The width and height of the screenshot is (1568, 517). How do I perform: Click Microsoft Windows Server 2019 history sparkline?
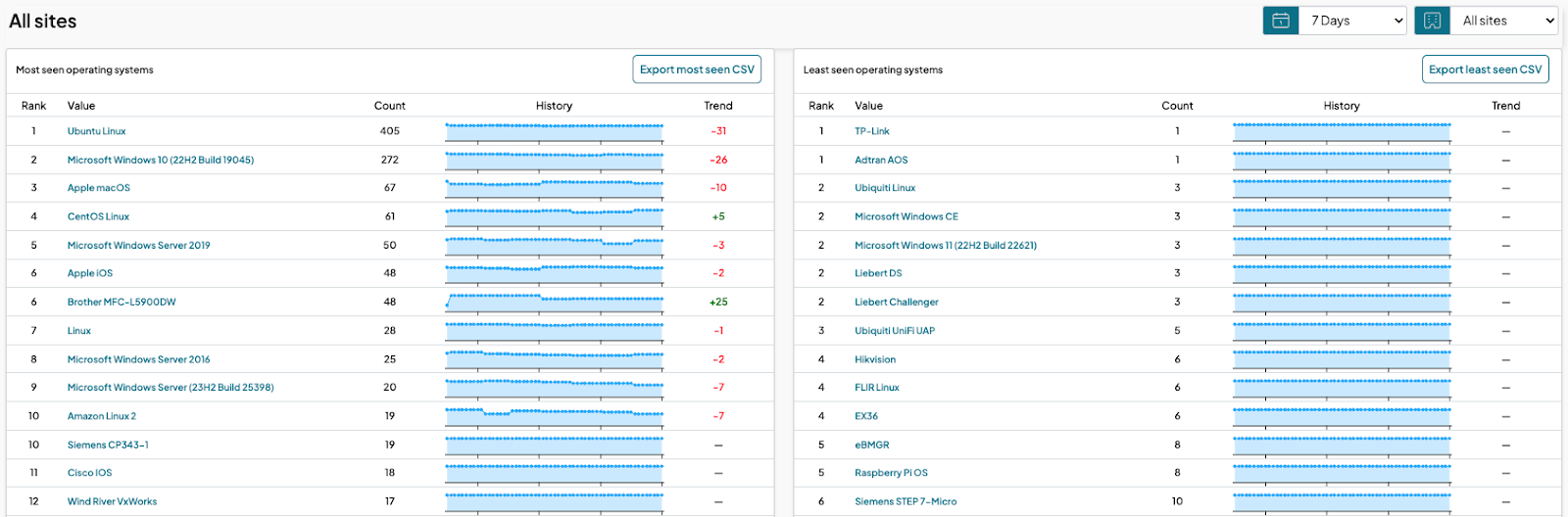pos(555,247)
